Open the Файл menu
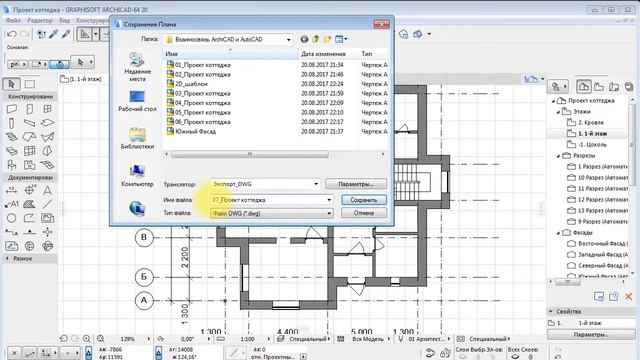This screenshot has width=640, height=360. point(13,20)
